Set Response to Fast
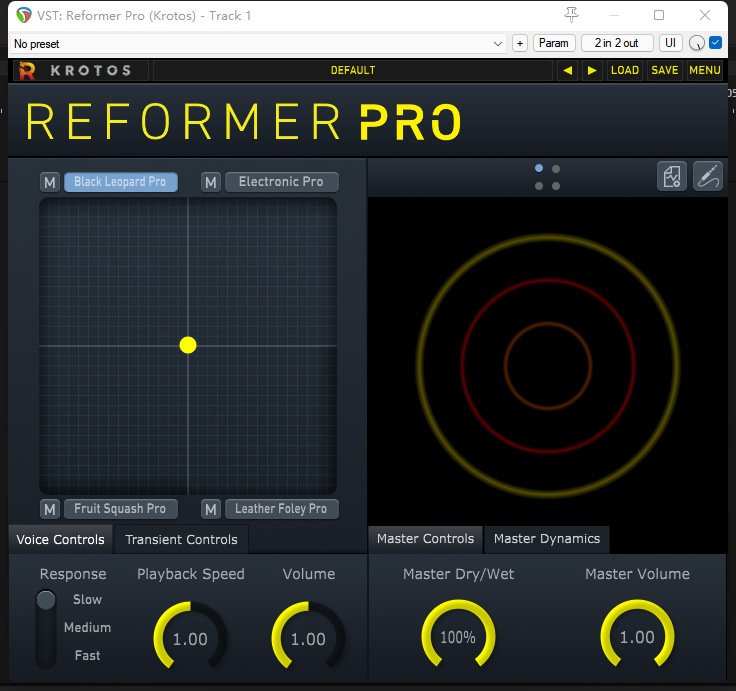736x691 pixels. tap(87, 655)
